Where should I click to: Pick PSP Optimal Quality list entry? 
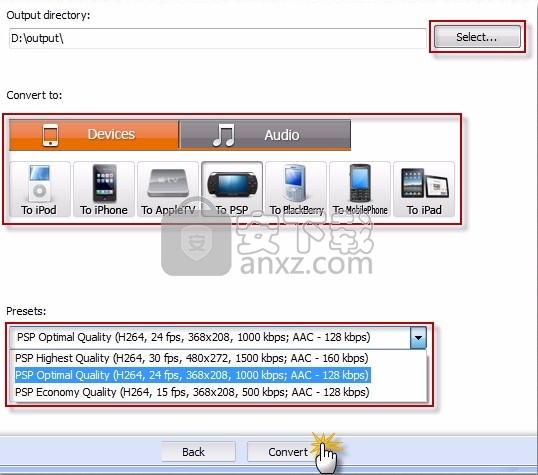pos(192,375)
